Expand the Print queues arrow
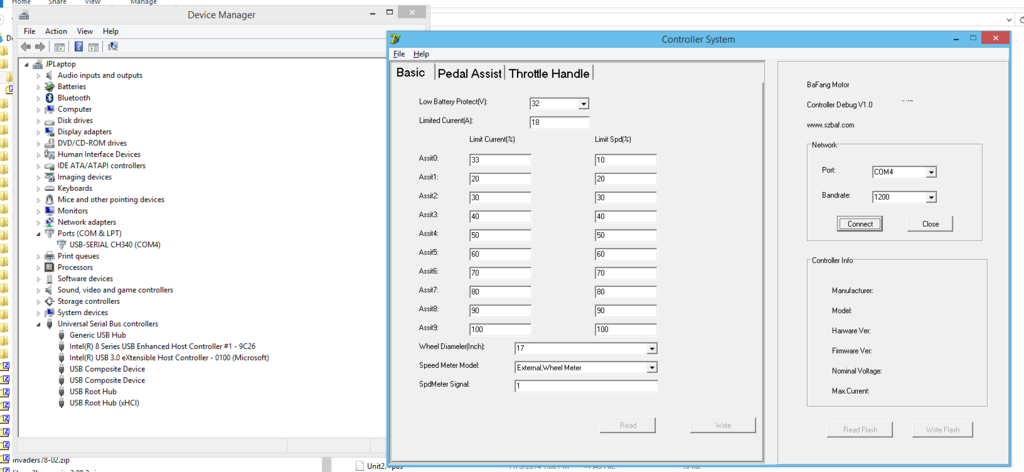The image size is (1024, 472). pos(39,256)
